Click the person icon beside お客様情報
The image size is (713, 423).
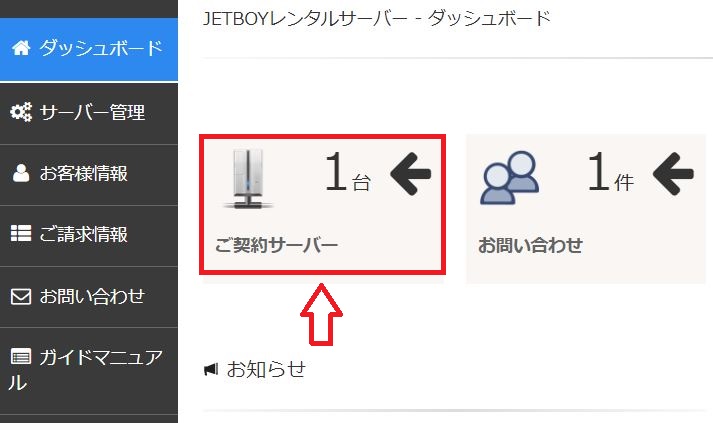coord(21,173)
